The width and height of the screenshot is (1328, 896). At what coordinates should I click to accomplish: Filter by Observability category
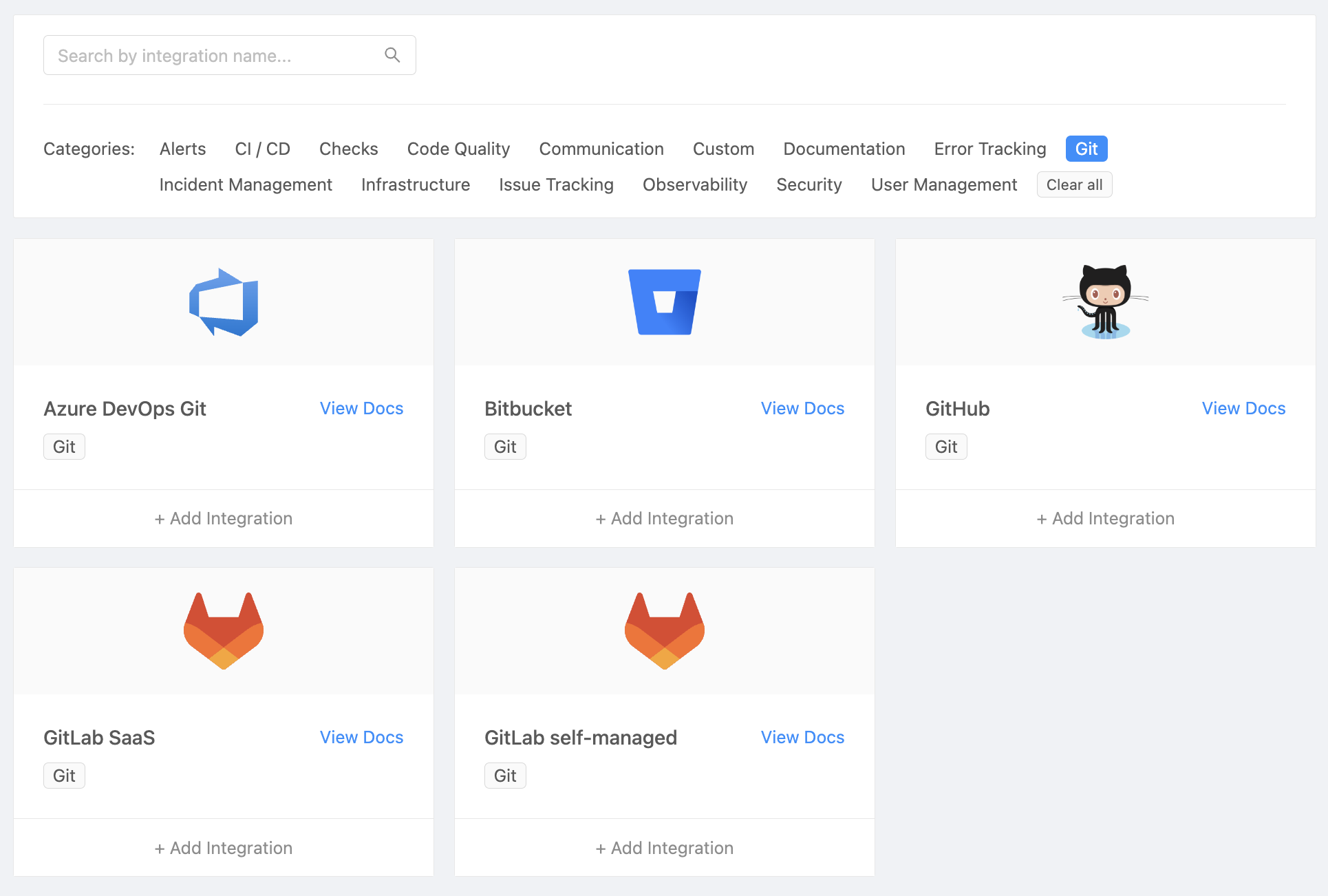coord(694,184)
